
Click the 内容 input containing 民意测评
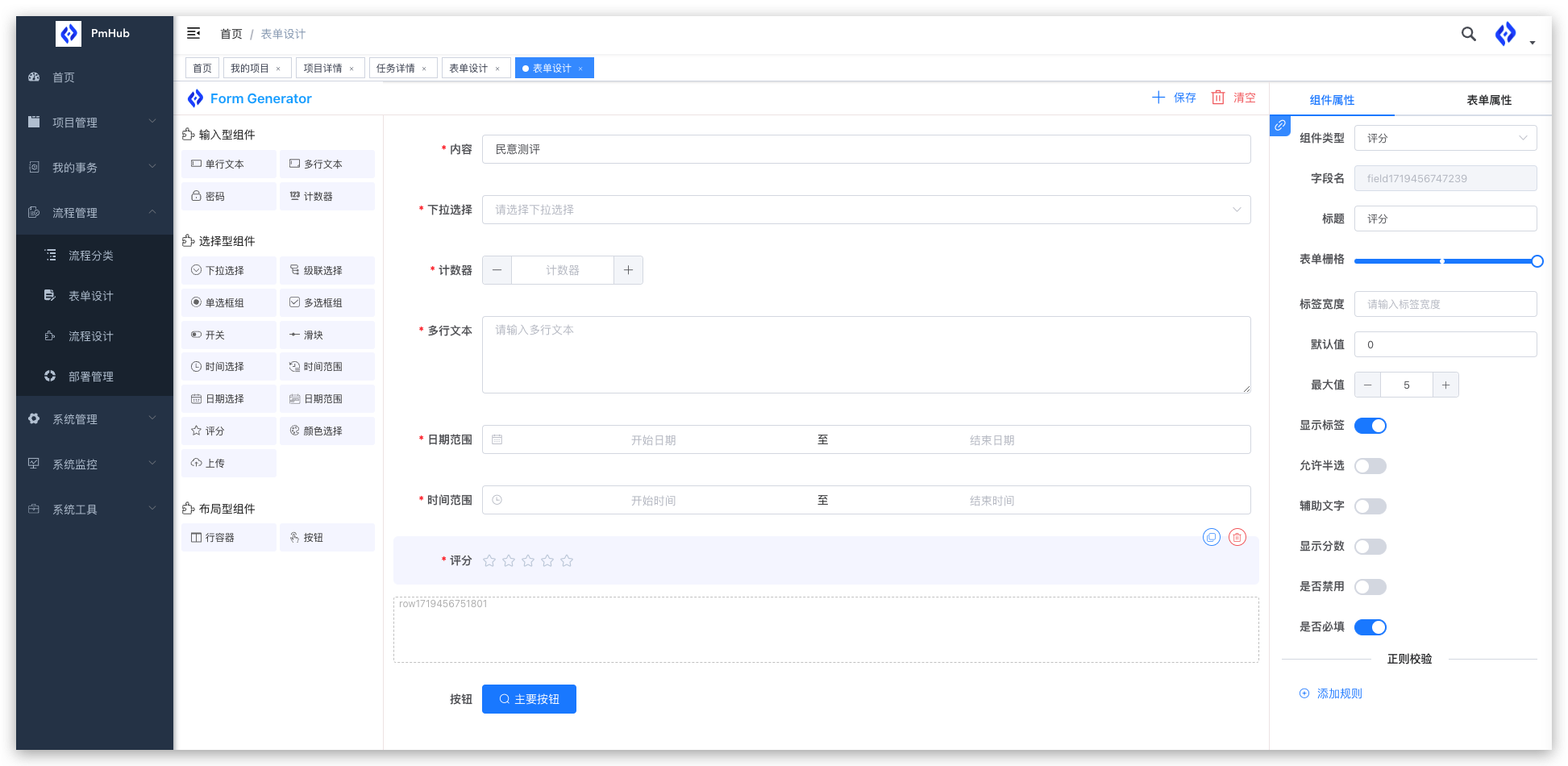(867, 149)
